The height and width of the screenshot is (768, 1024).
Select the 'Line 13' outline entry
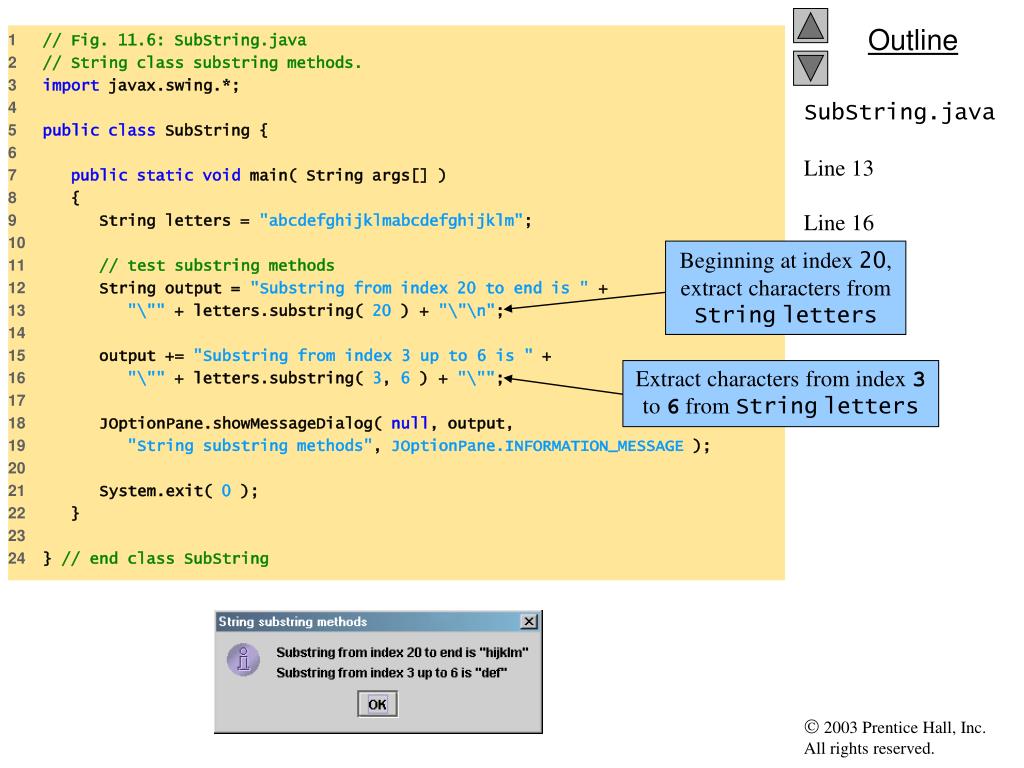(x=838, y=168)
